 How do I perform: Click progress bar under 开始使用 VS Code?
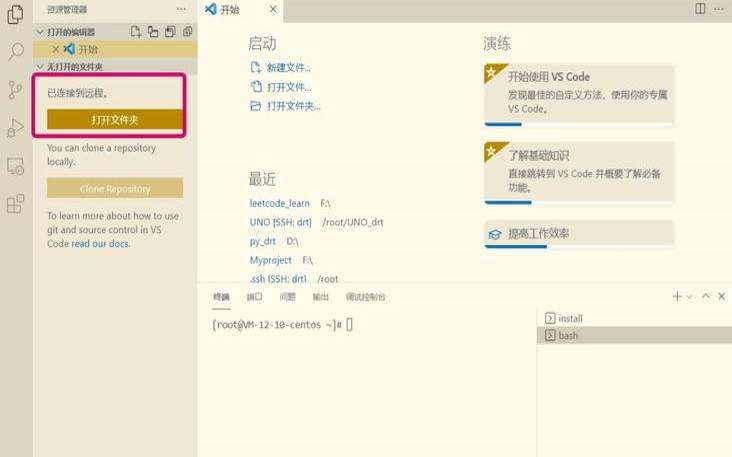click(x=579, y=124)
